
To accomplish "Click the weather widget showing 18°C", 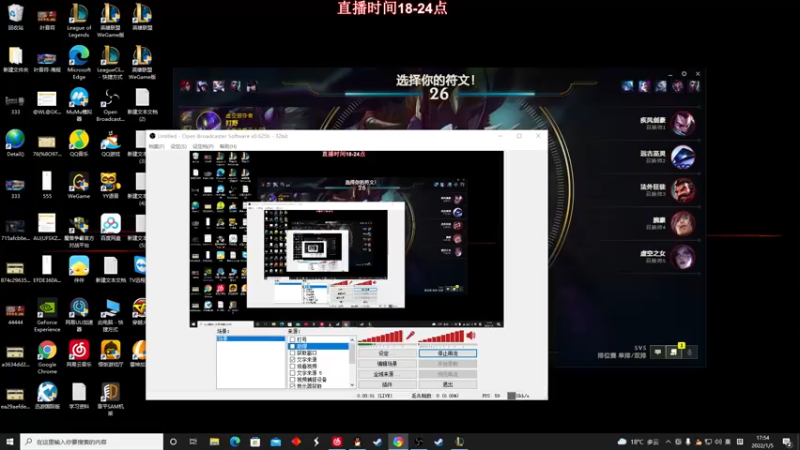I will pos(638,441).
